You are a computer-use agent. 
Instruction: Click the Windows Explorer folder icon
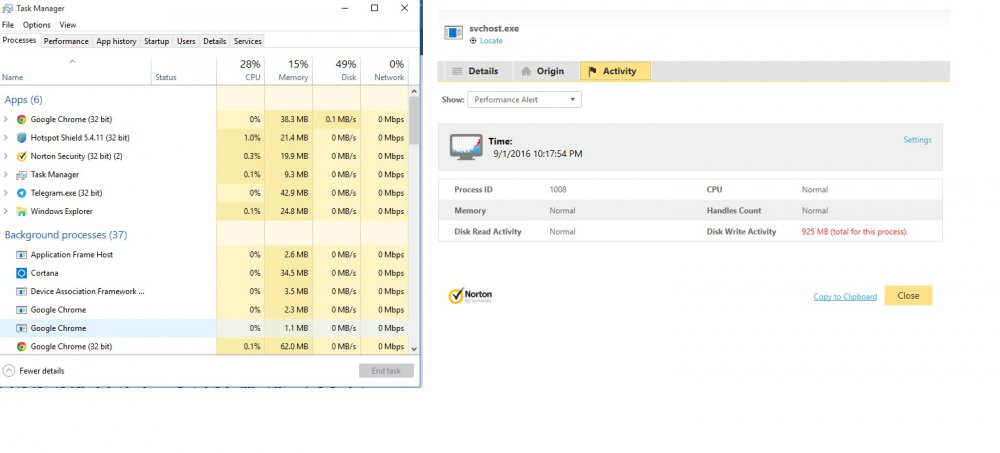click(22, 211)
